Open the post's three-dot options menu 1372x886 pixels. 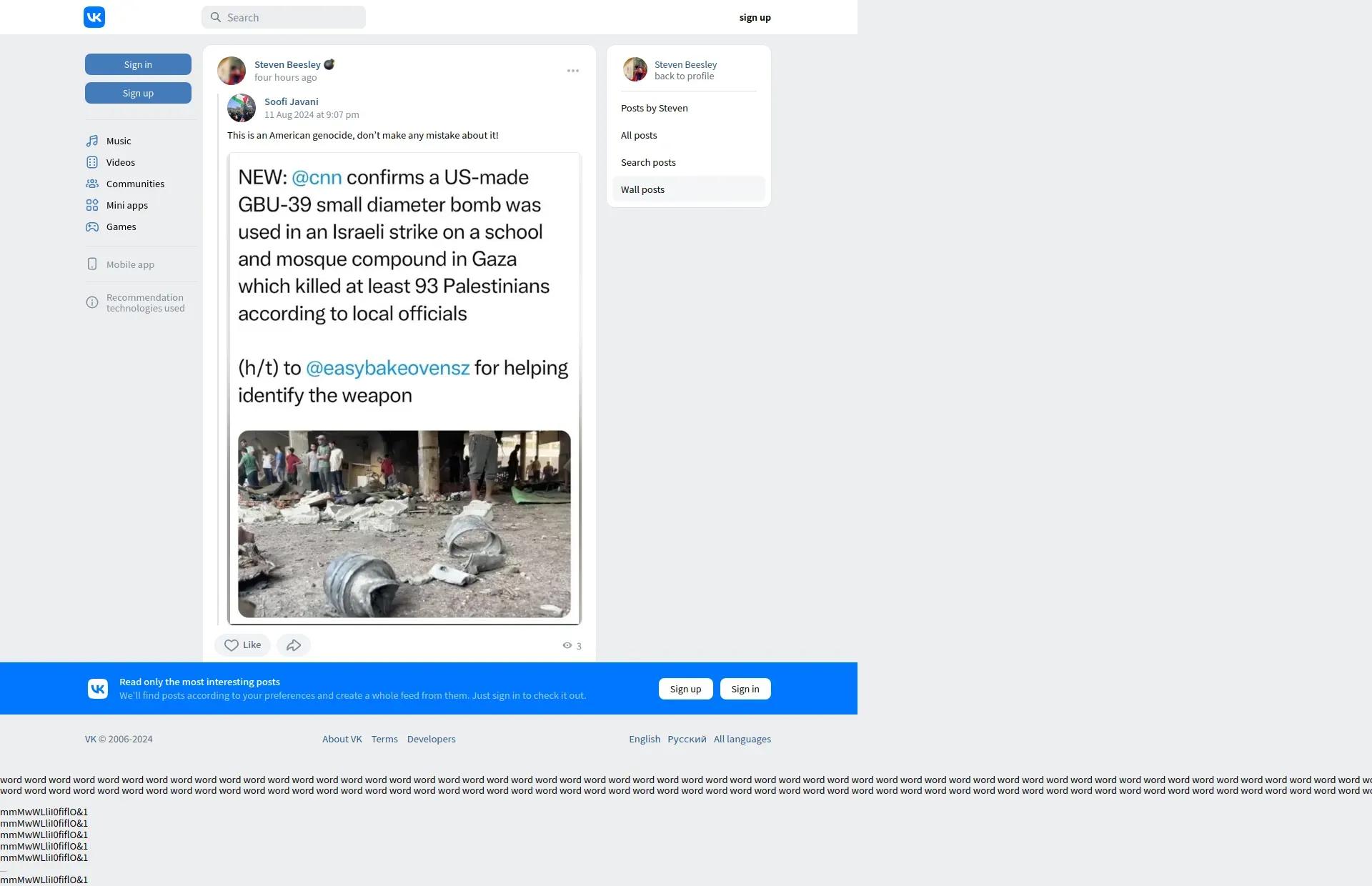pyautogui.click(x=573, y=71)
